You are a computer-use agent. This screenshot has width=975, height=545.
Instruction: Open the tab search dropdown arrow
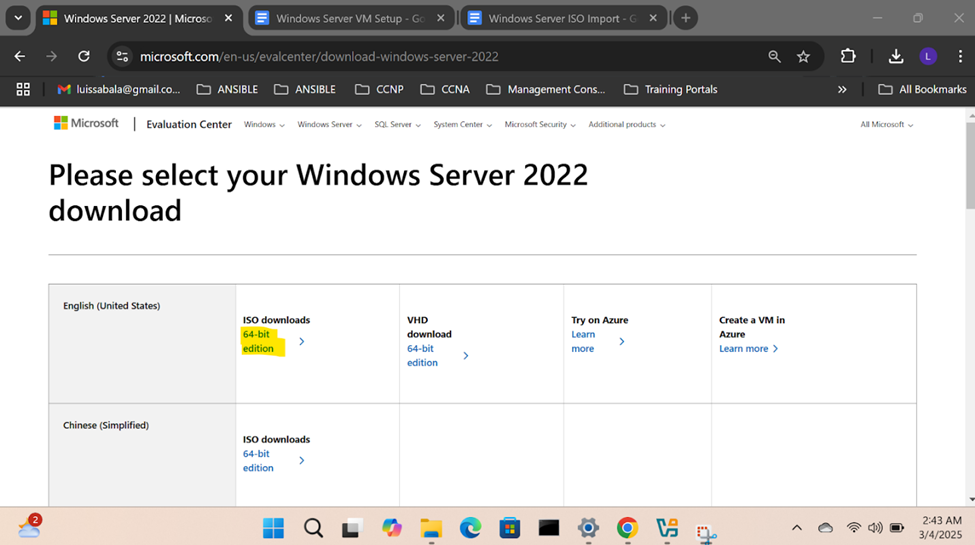[x=18, y=18]
